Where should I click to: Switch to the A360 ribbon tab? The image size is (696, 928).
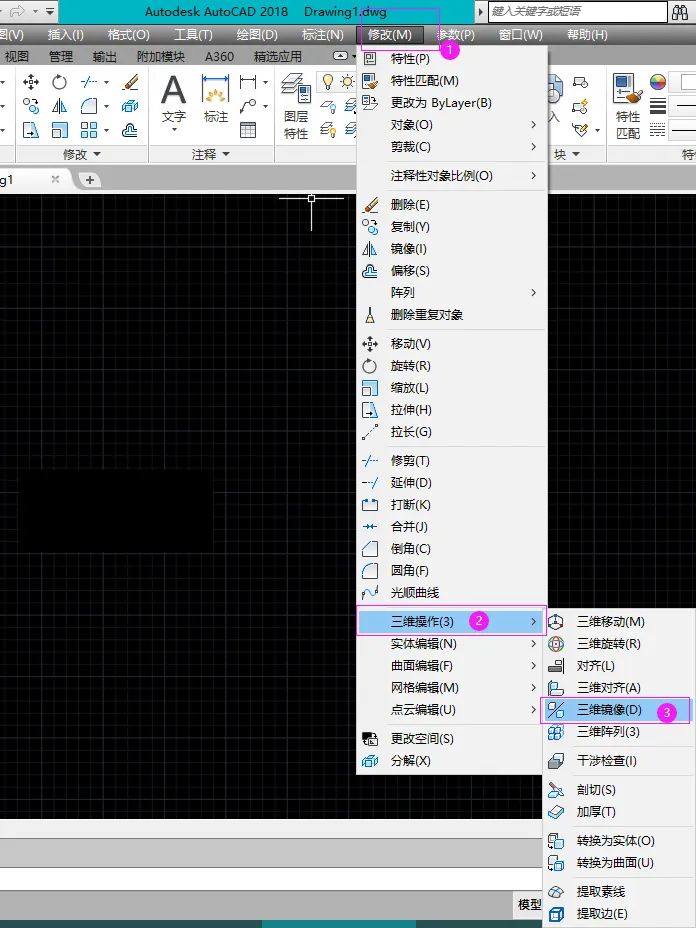pos(219,57)
